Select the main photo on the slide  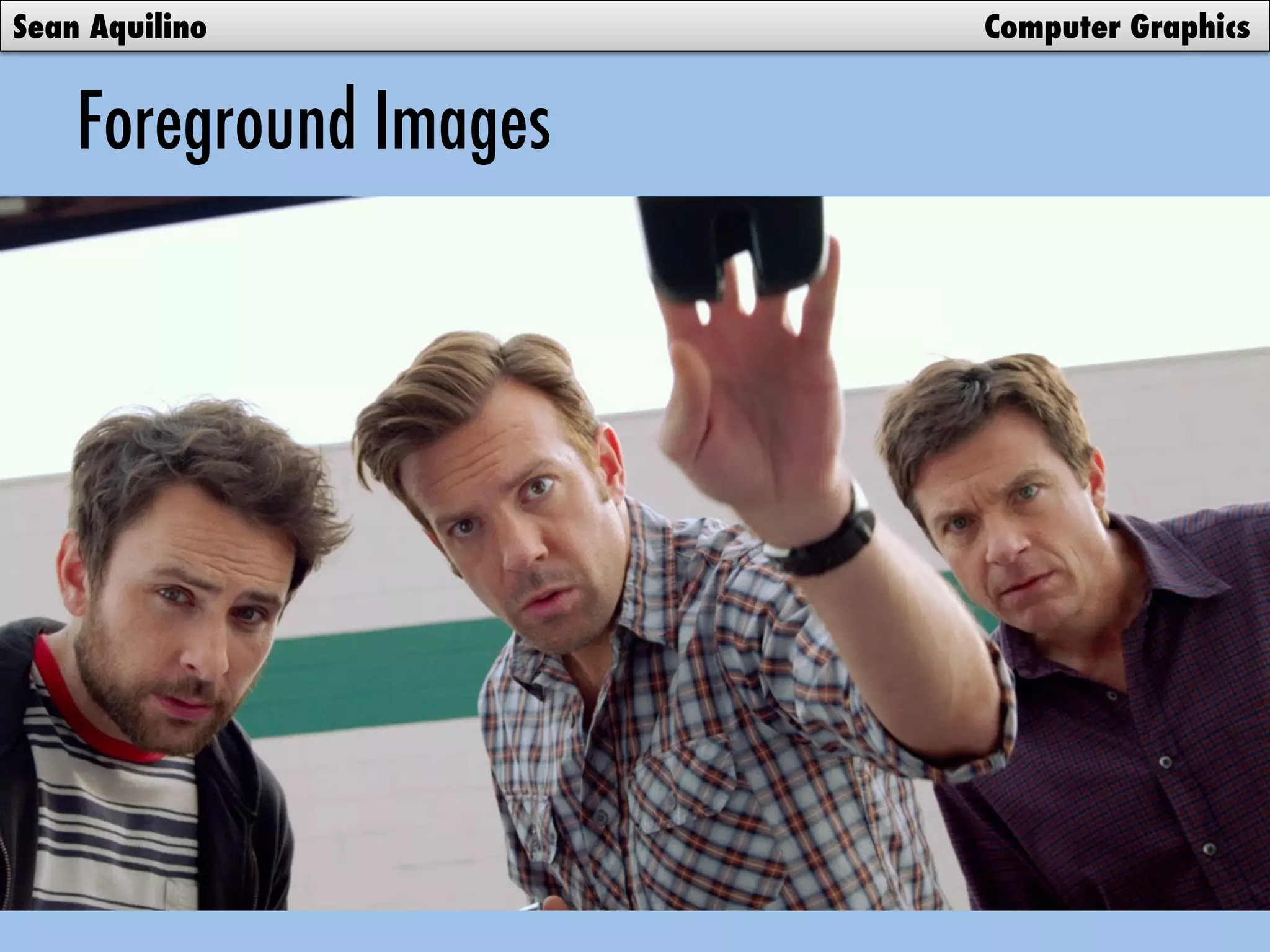(x=635, y=553)
